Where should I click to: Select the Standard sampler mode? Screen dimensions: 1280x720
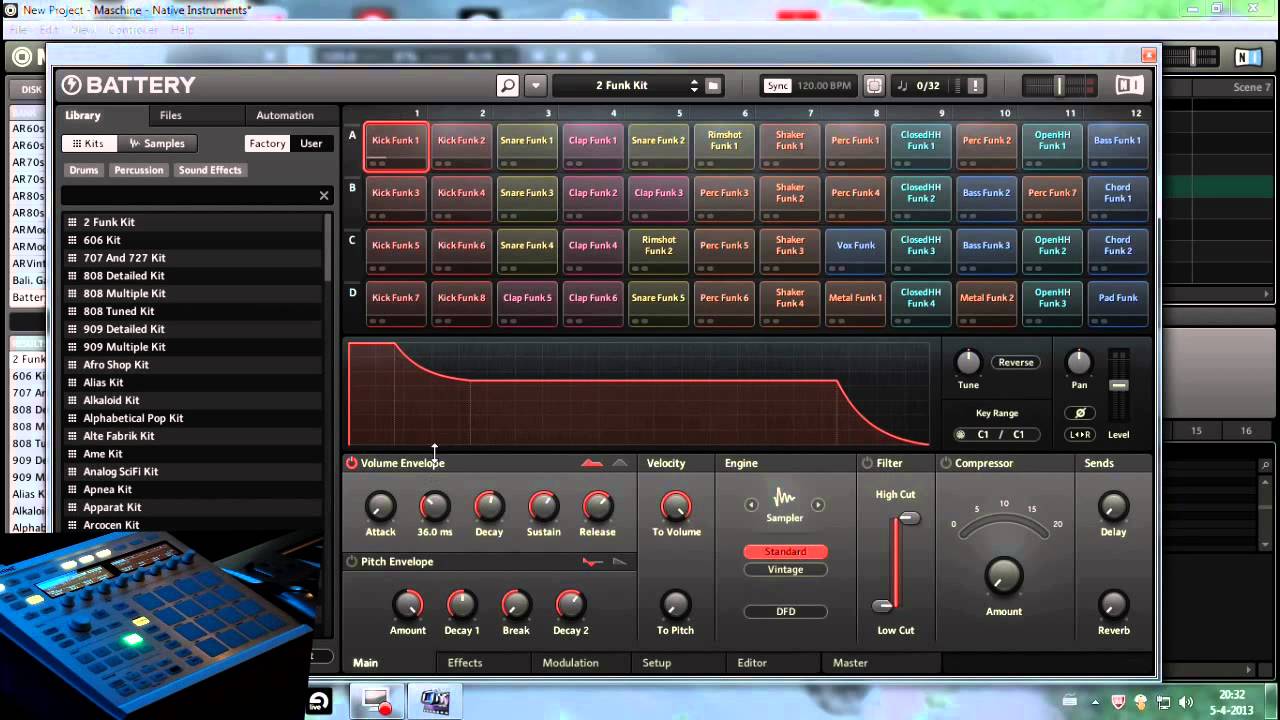tap(785, 552)
